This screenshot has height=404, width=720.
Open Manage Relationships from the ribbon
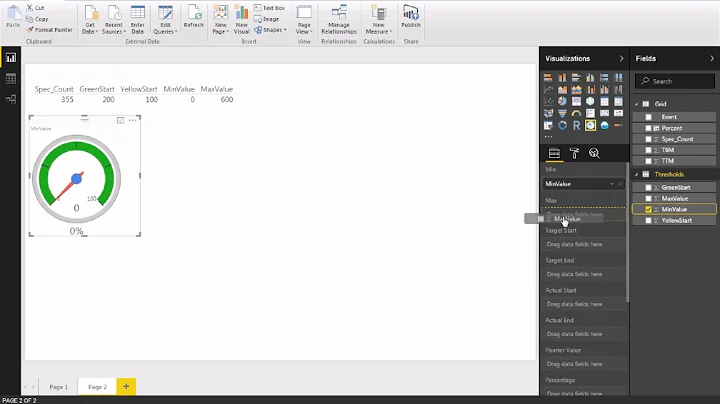[339, 19]
